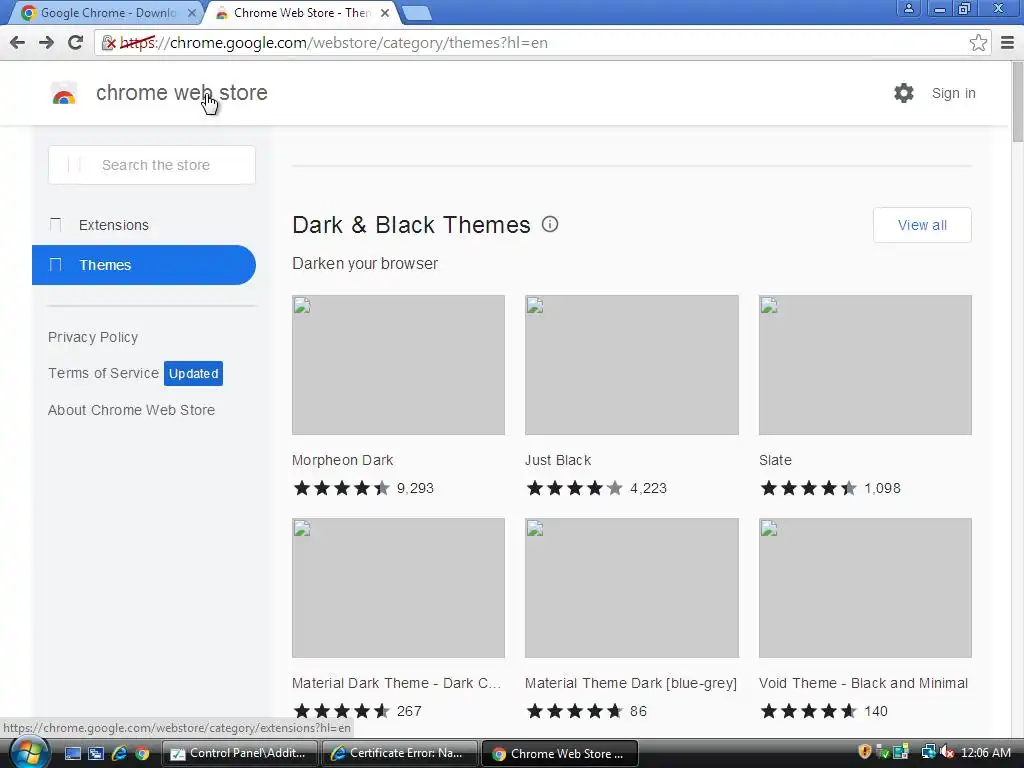Open the Terms of Service link

(103, 373)
